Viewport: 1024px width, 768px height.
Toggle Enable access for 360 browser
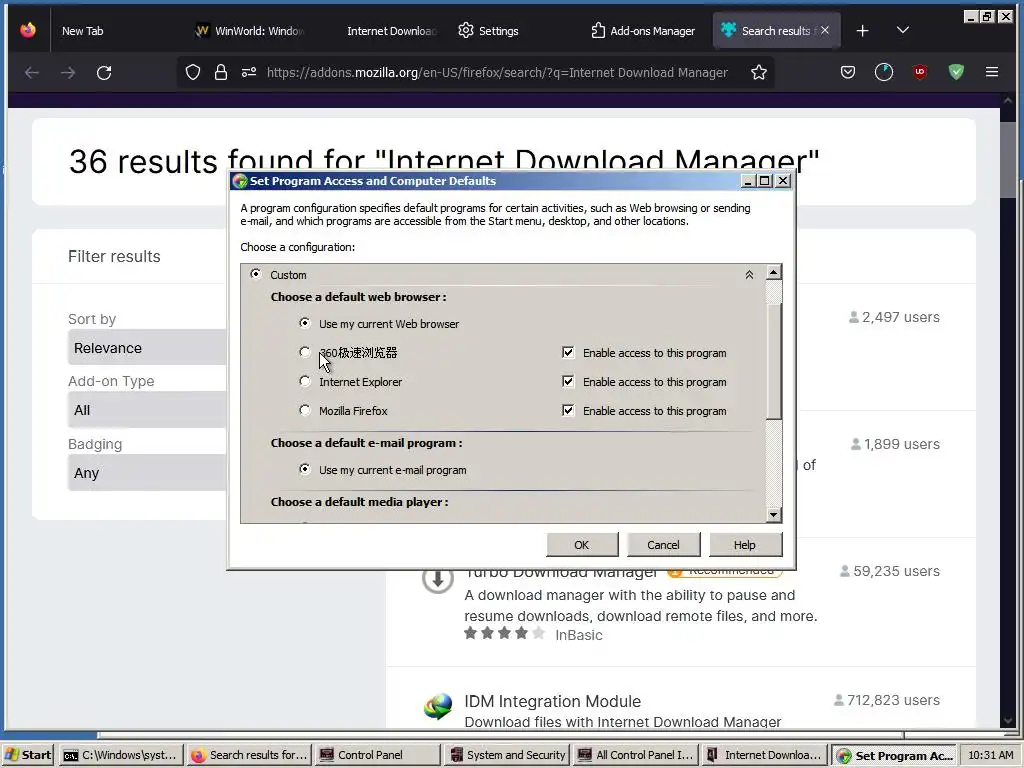568,353
